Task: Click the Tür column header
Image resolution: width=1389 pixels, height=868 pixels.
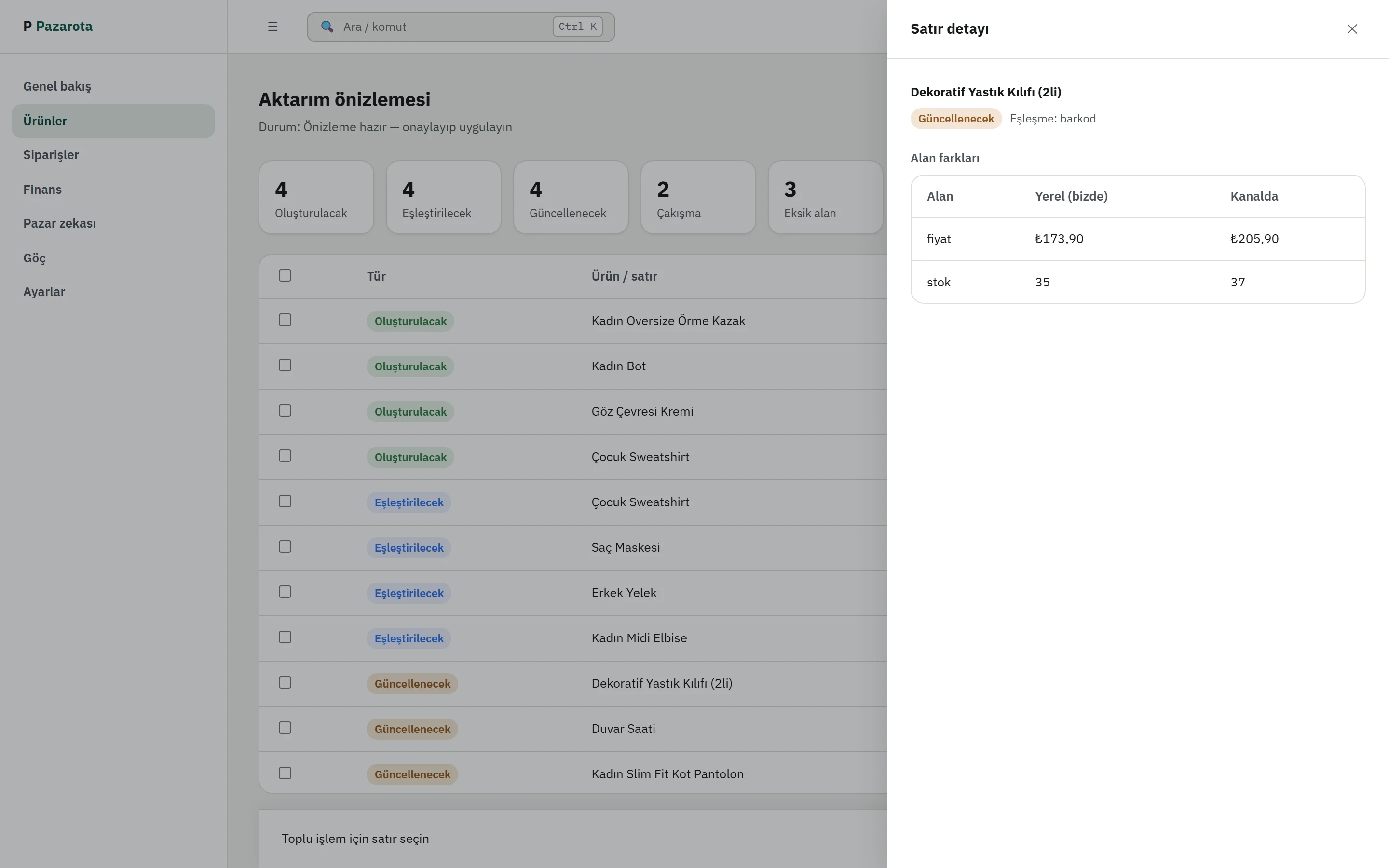Action: pos(377,276)
